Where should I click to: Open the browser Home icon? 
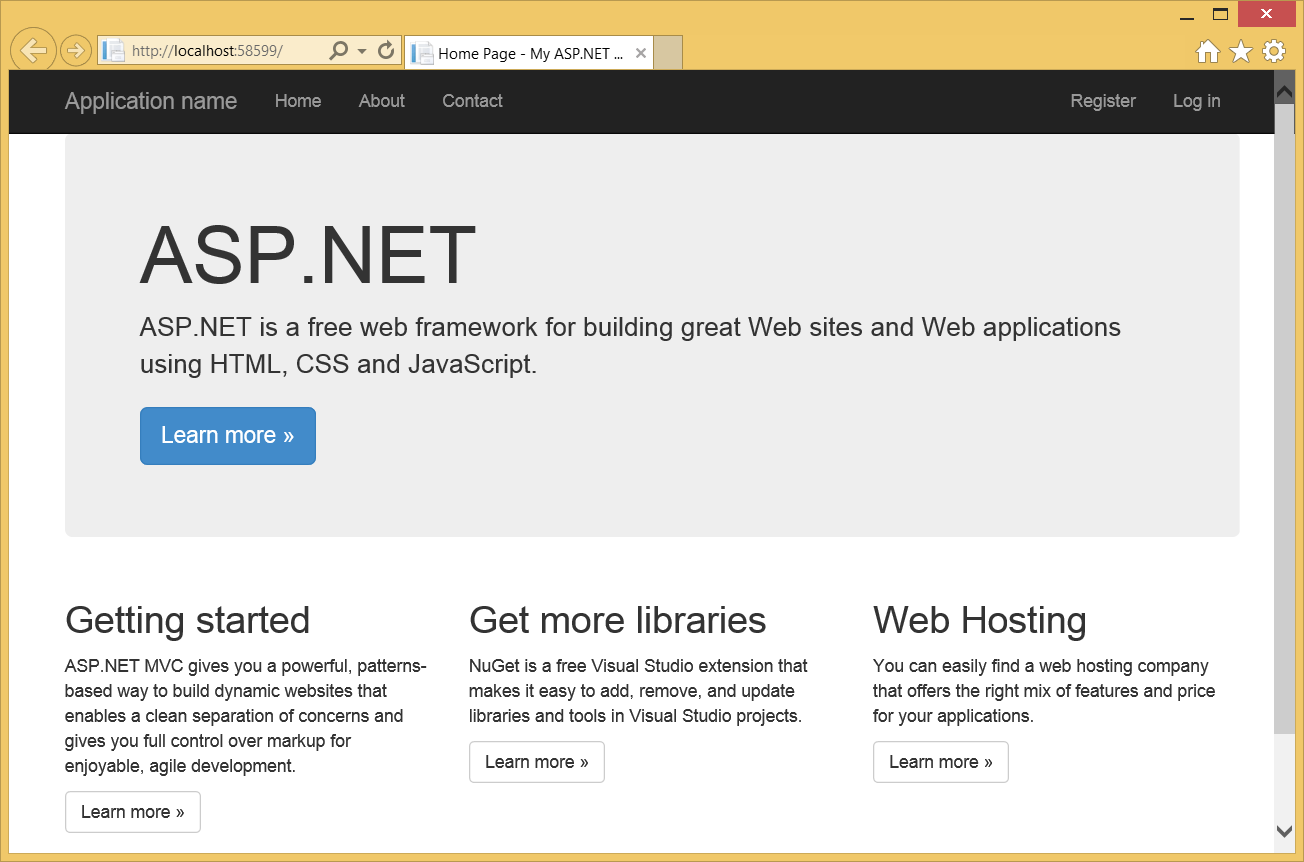click(1208, 51)
